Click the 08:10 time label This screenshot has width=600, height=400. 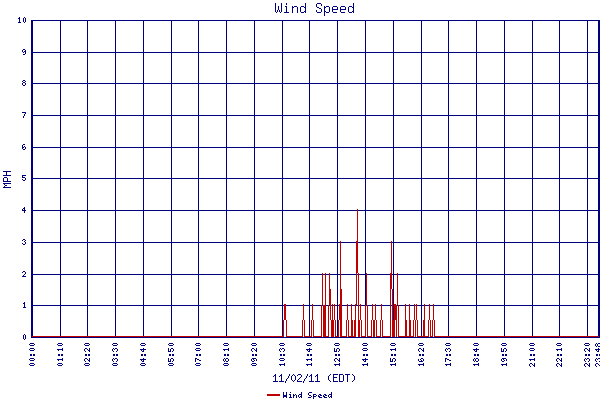[227, 354]
